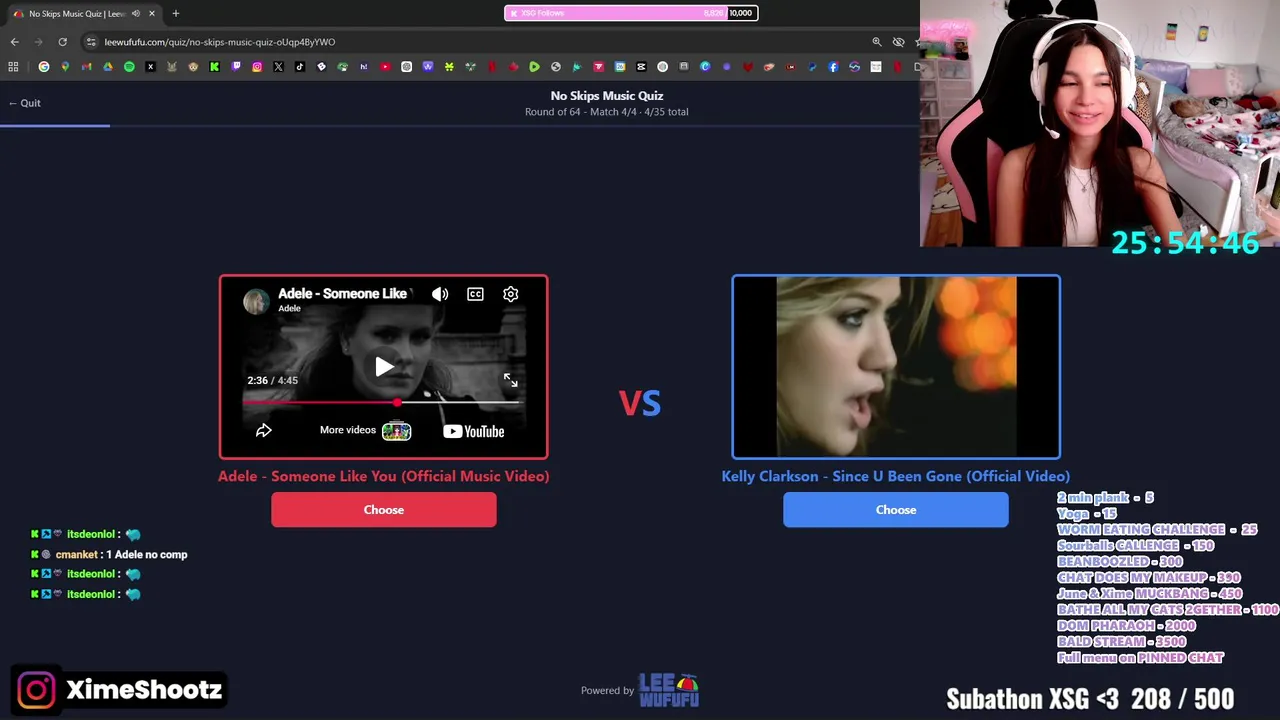1280x720 pixels.
Task: Choose Kelly Clarkson - Since U Been Gone
Action: (x=896, y=510)
